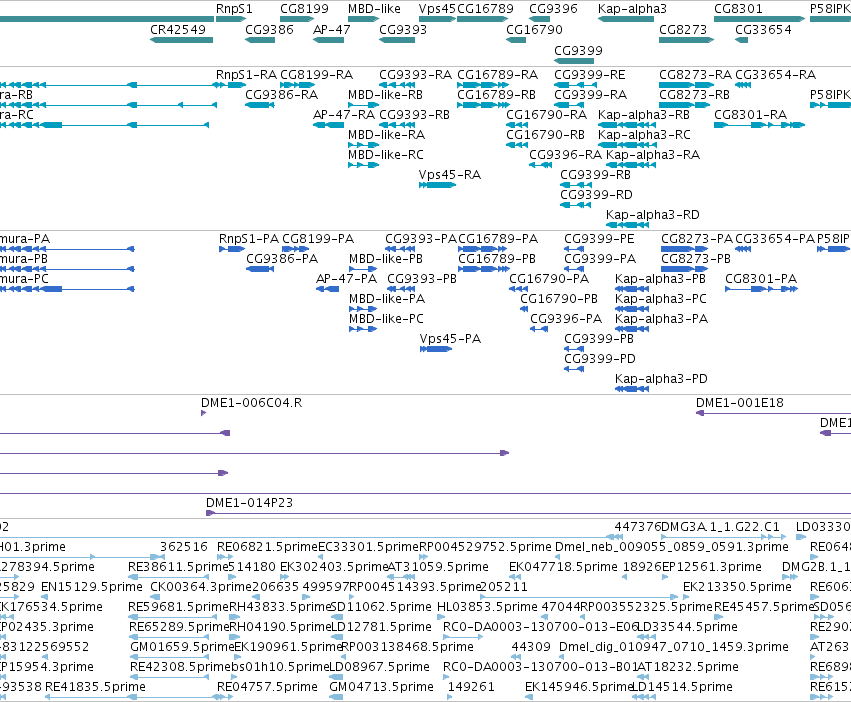The height and width of the screenshot is (702, 851).
Task: Click transcript label CG9399-RE
Action: 589,74
